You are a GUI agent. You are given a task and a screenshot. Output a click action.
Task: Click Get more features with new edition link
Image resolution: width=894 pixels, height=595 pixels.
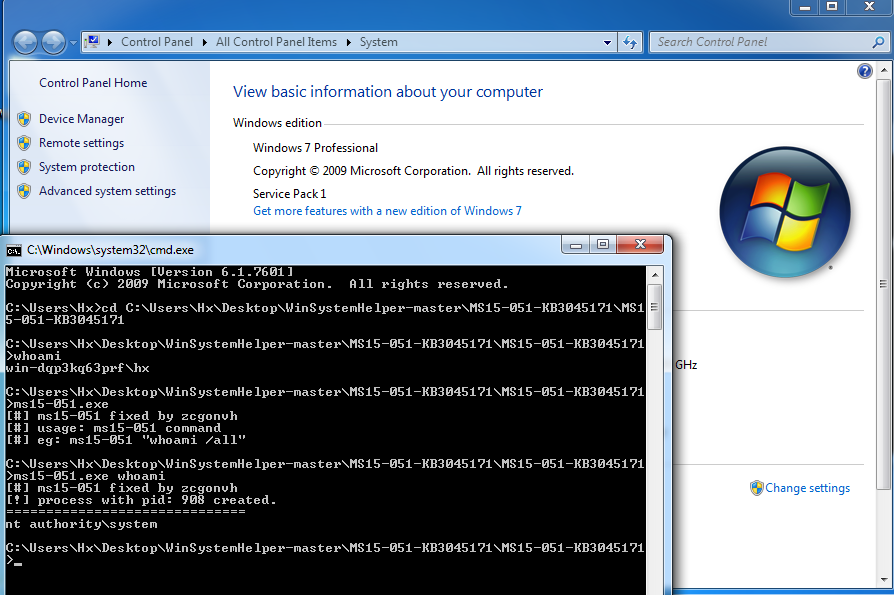tap(387, 211)
